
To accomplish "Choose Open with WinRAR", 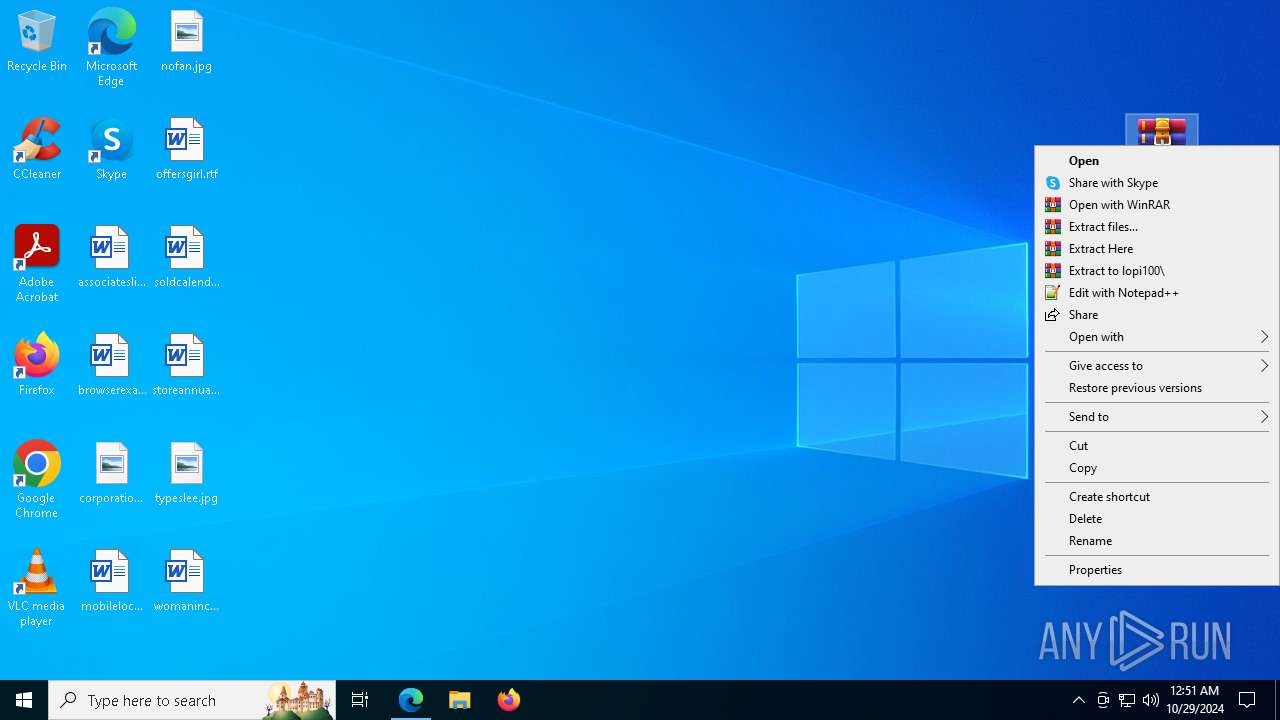I will point(1157,205).
